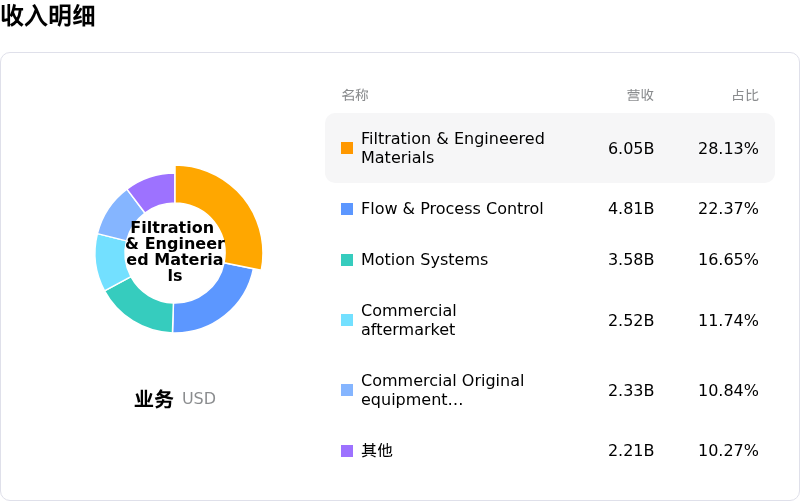The width and height of the screenshot is (800, 501).
Task: Click the 收入明细 section heading
Action: pos(48,15)
